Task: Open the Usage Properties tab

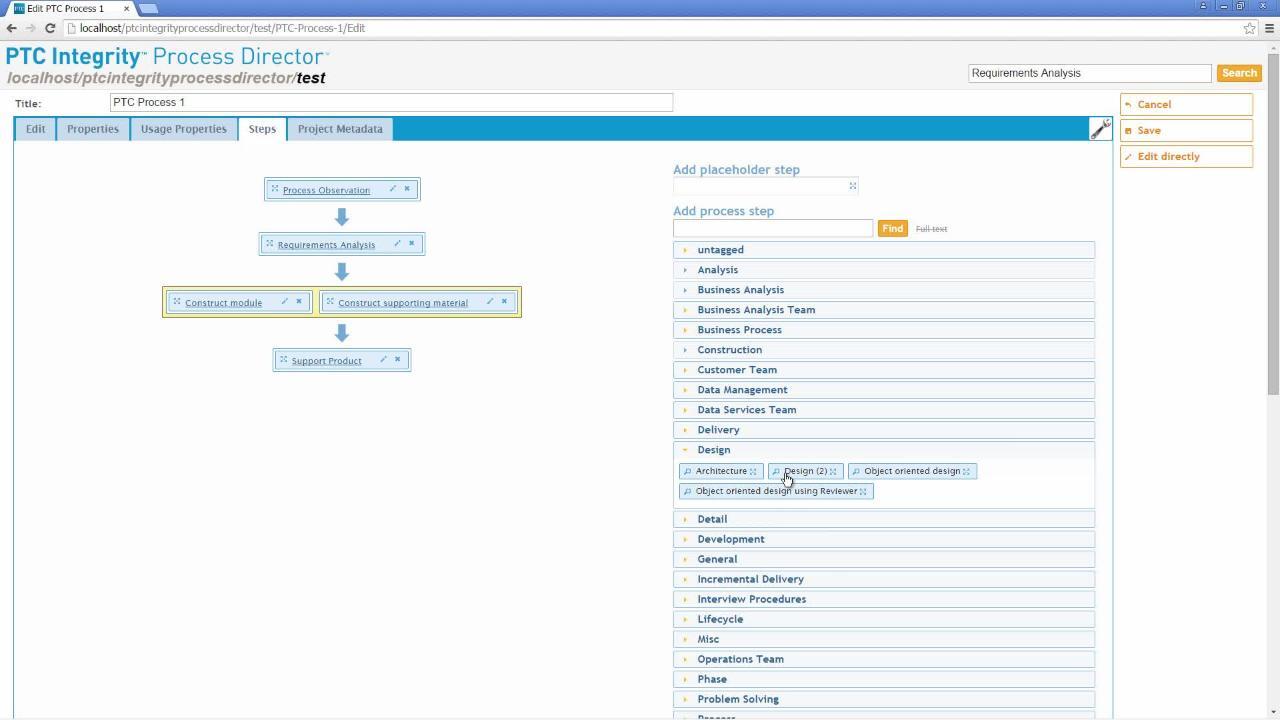Action: point(184,129)
